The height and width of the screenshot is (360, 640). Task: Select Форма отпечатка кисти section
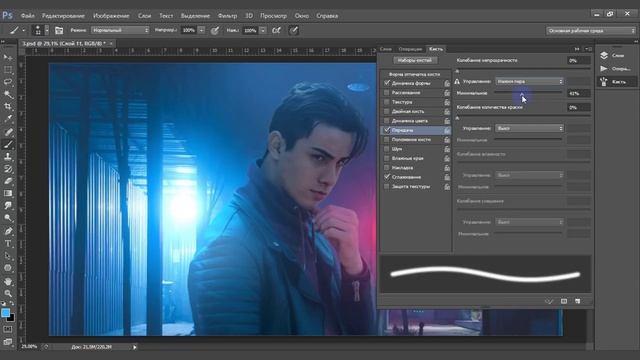414,74
